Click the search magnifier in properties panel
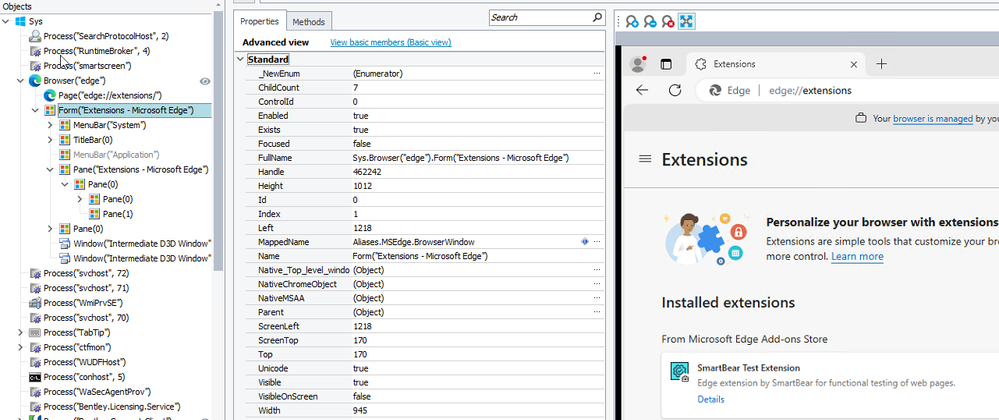This screenshot has width=999, height=420. click(x=598, y=17)
